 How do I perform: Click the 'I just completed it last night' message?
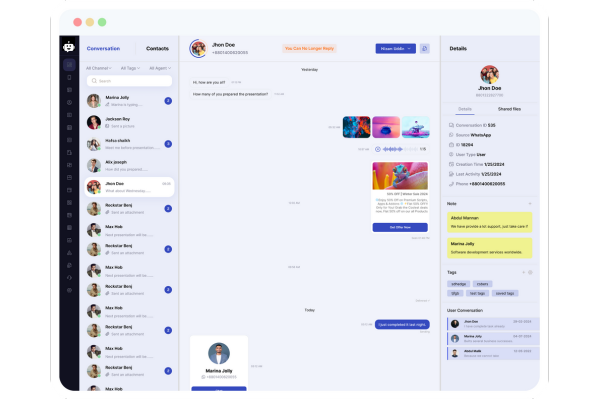tap(402, 324)
